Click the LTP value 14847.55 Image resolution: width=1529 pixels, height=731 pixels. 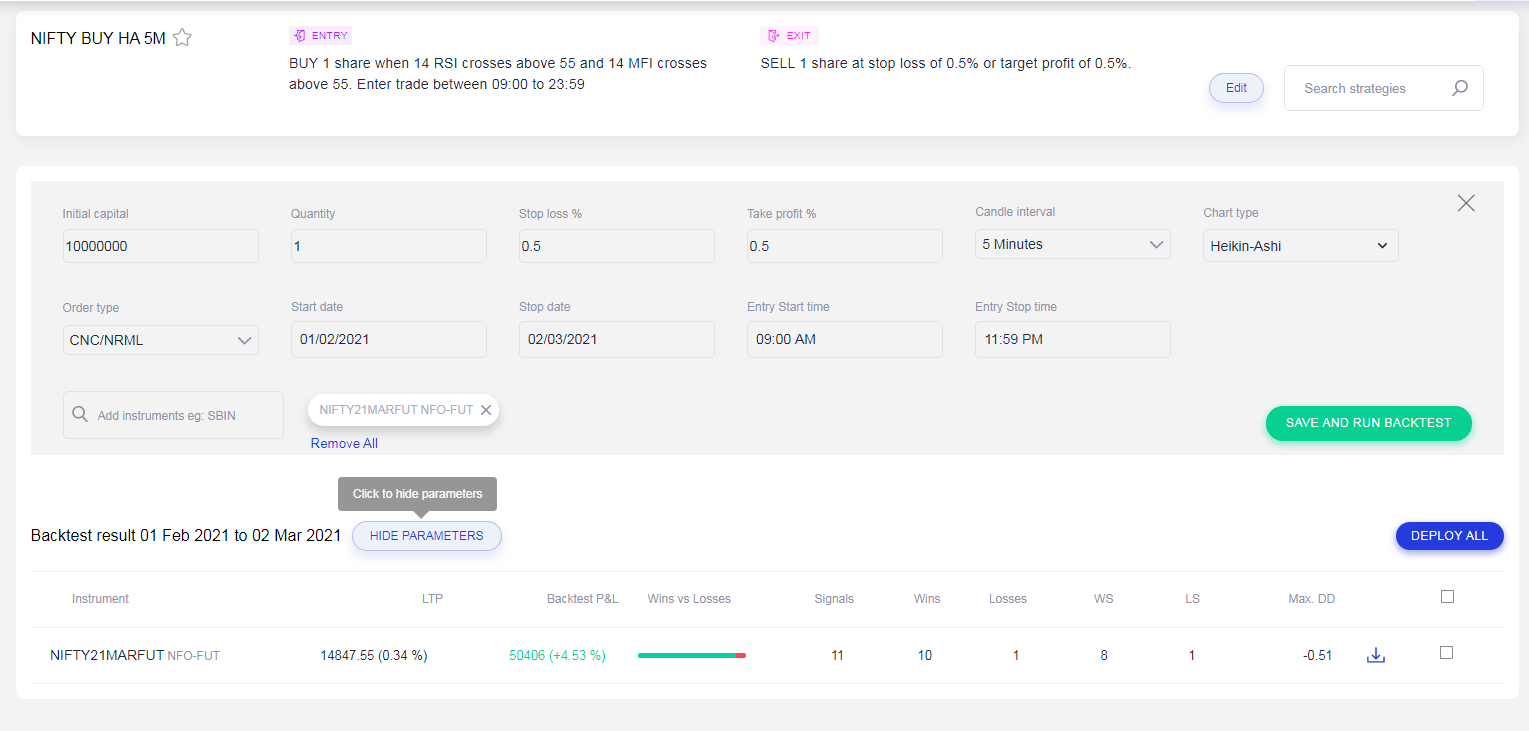click(x=374, y=656)
